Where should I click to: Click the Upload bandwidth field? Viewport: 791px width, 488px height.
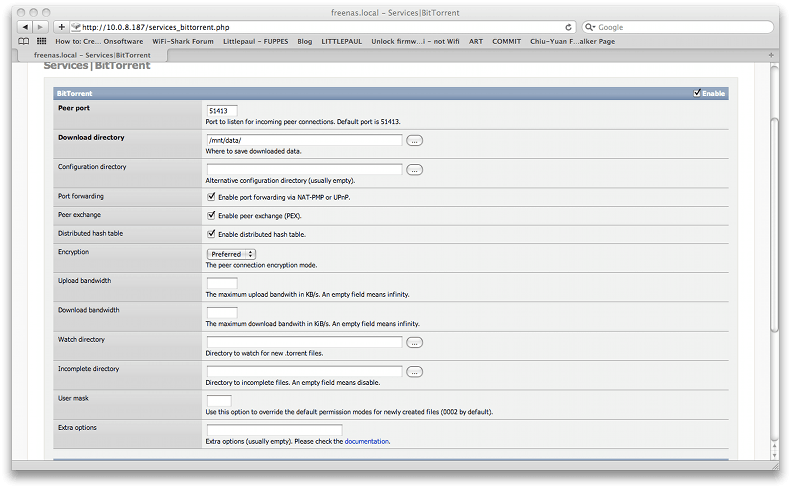[x=222, y=283]
